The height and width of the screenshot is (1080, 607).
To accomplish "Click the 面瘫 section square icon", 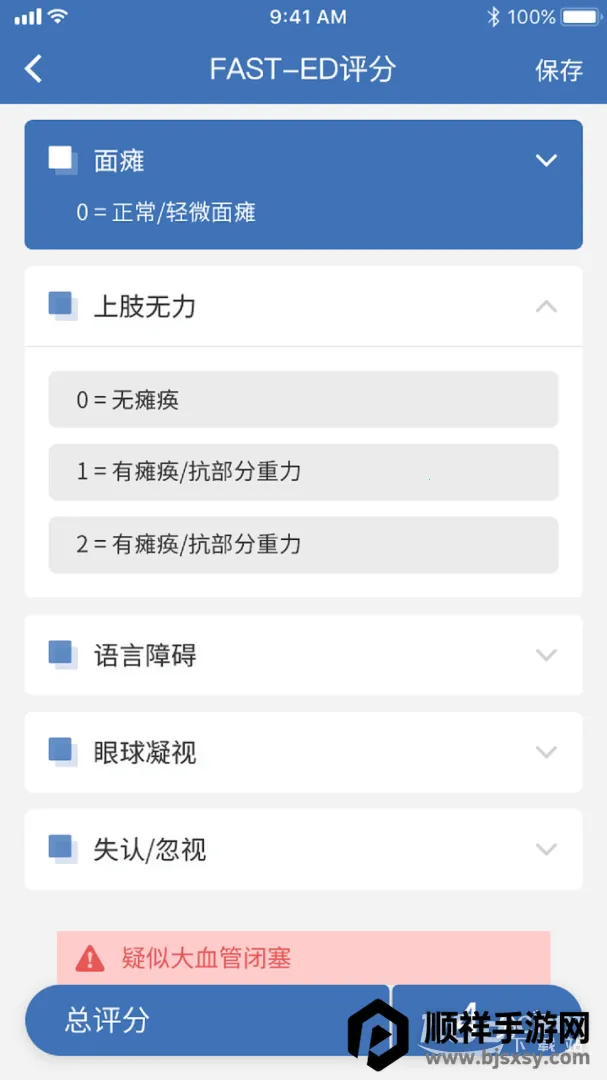I will point(62,160).
